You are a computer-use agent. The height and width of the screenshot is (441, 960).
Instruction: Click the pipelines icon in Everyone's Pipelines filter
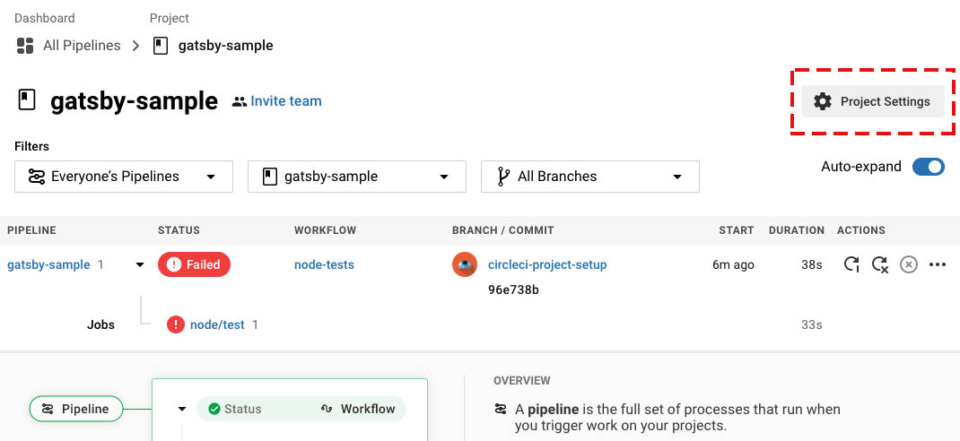(x=37, y=176)
